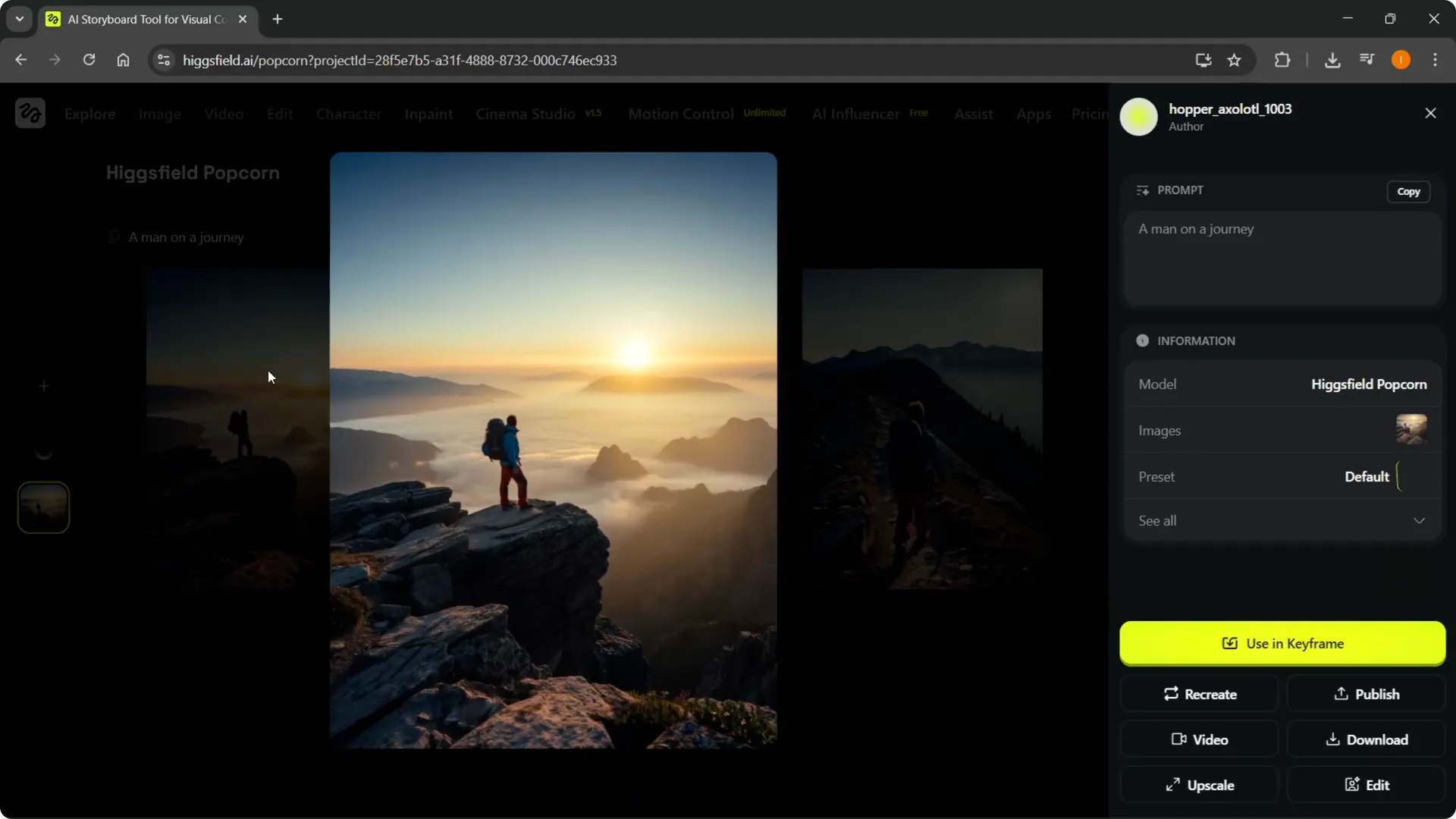1456x819 pixels.
Task: Click the plus button in the left sidebar
Action: coord(43,385)
